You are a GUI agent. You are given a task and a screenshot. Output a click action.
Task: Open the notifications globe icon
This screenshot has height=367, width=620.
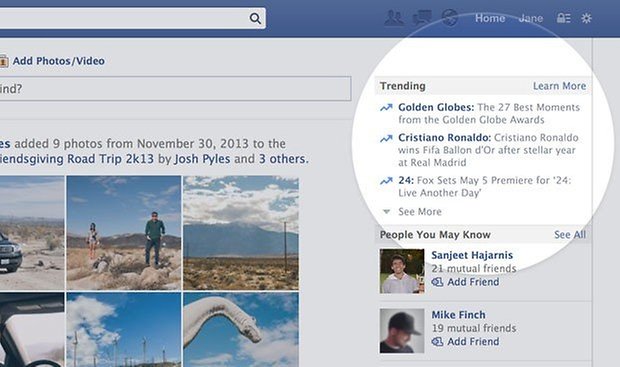pyautogui.click(x=450, y=18)
